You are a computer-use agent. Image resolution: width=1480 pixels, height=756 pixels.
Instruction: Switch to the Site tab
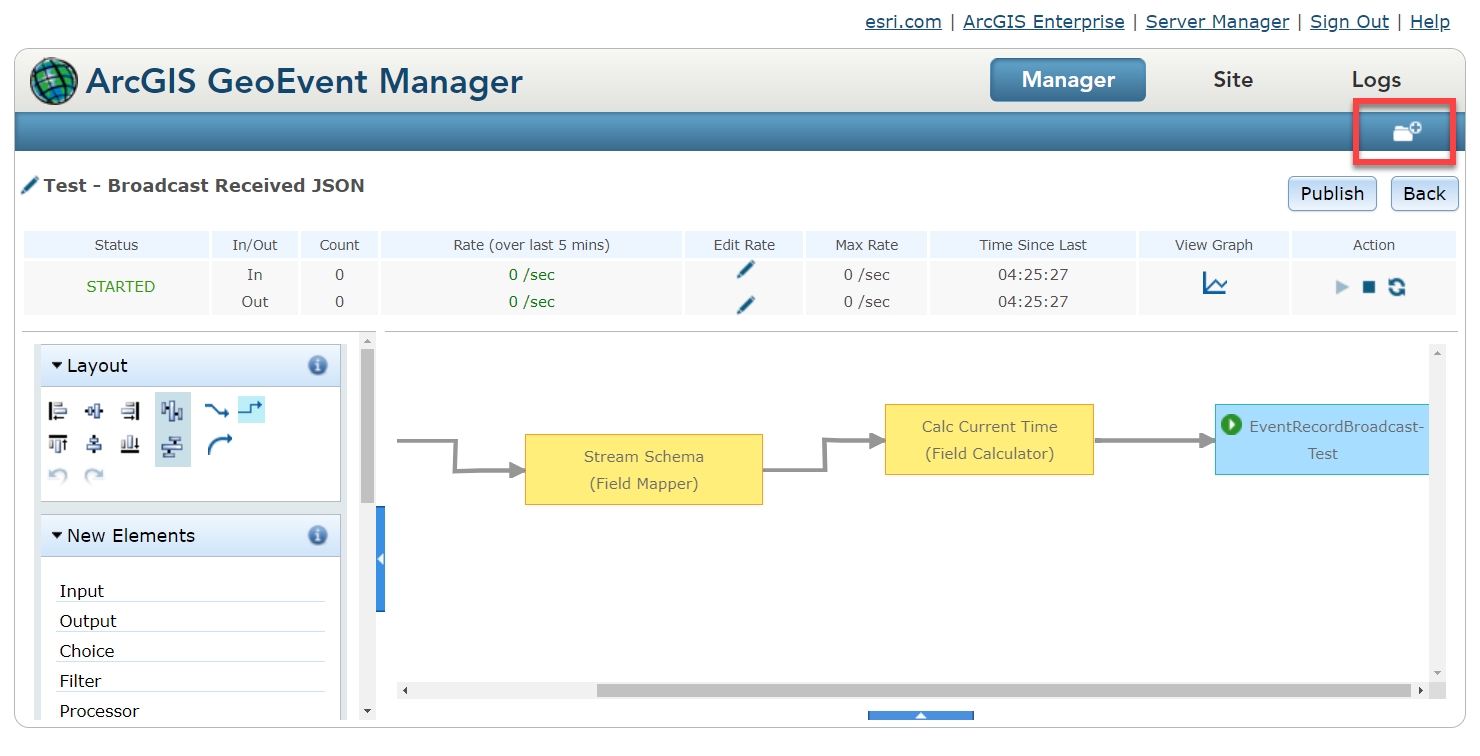[x=1232, y=80]
